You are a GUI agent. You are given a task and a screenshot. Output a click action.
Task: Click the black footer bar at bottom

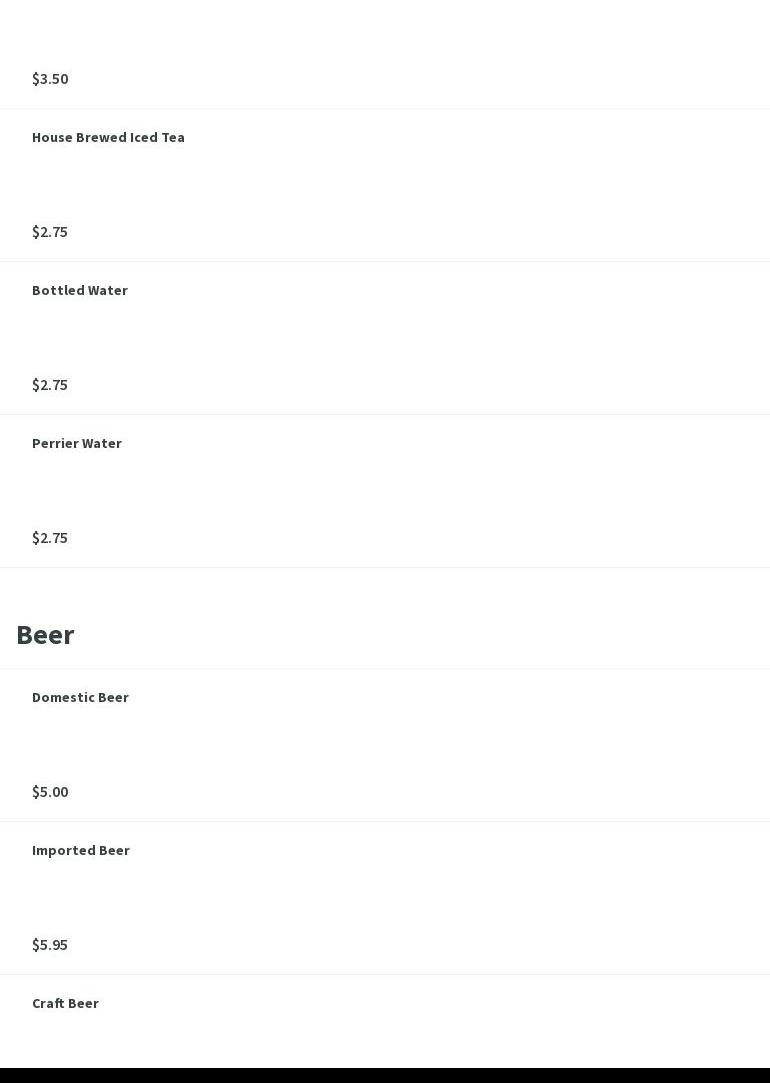tap(385, 1075)
